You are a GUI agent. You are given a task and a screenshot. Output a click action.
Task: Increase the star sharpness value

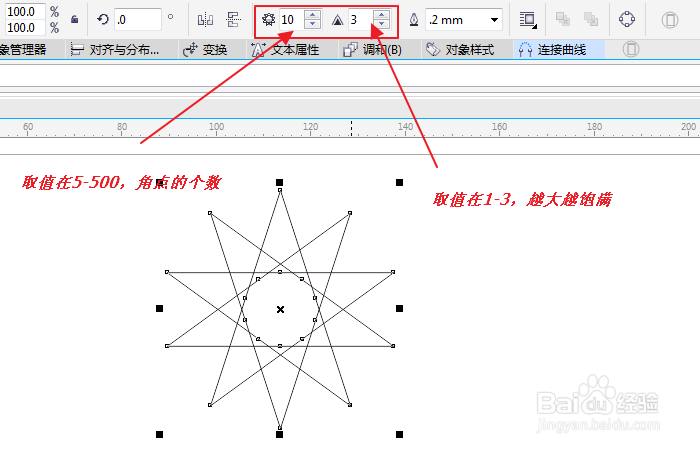[x=381, y=15]
